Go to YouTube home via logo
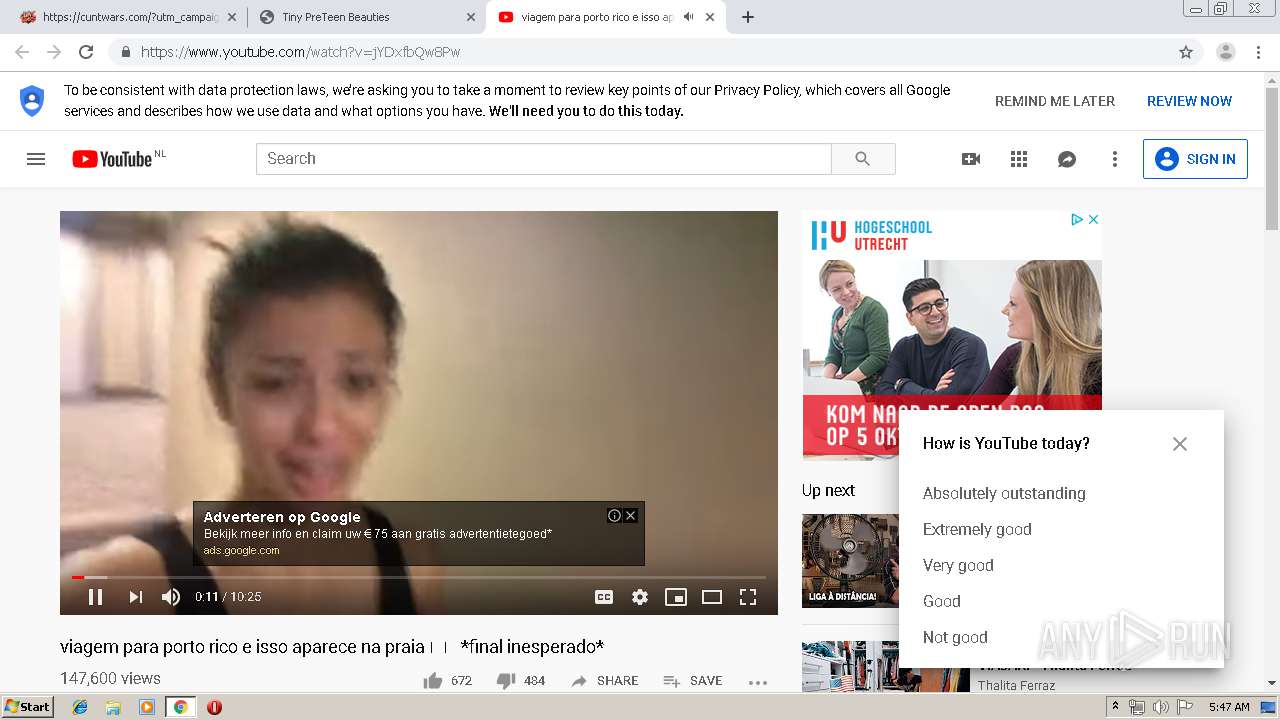Viewport: 1280px width, 720px height. tap(112, 159)
